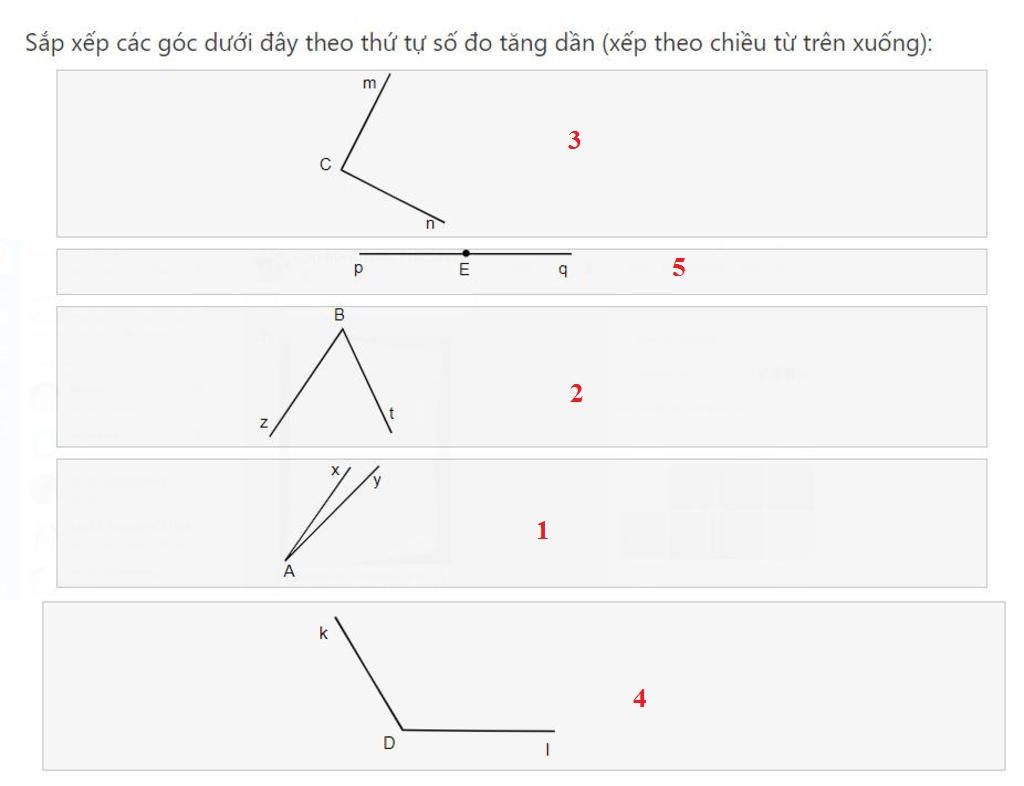Viewport: 1024px width, 786px height.
Task: Click vertex label B at the top
Action: (339, 315)
